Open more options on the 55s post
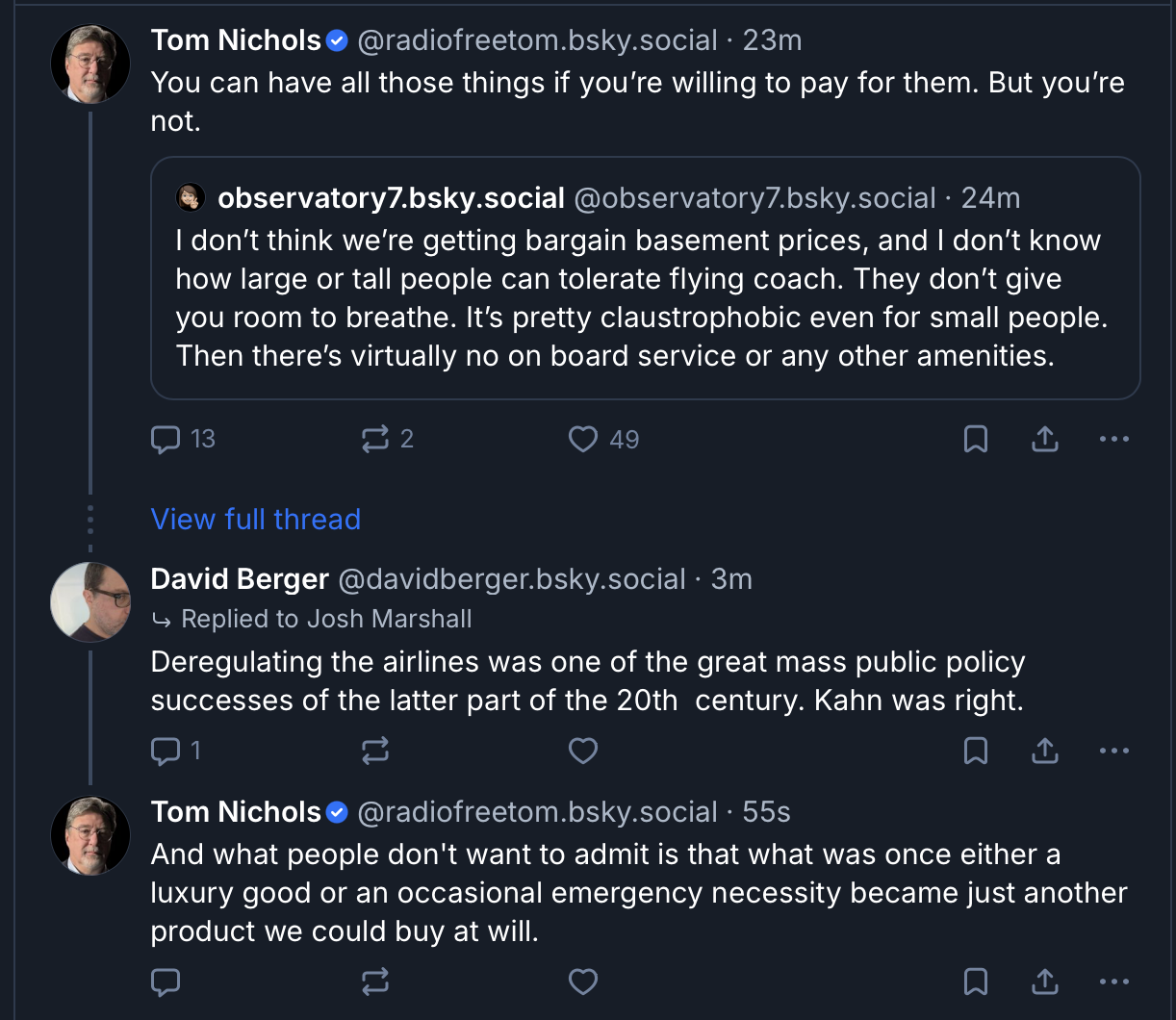This screenshot has width=1176, height=1020. click(1113, 982)
